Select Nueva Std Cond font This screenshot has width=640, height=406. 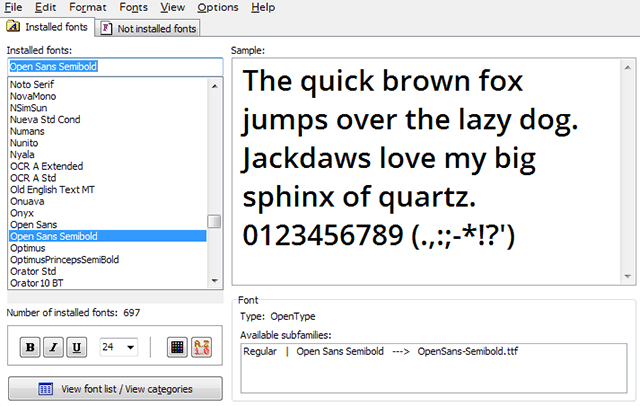coord(108,120)
